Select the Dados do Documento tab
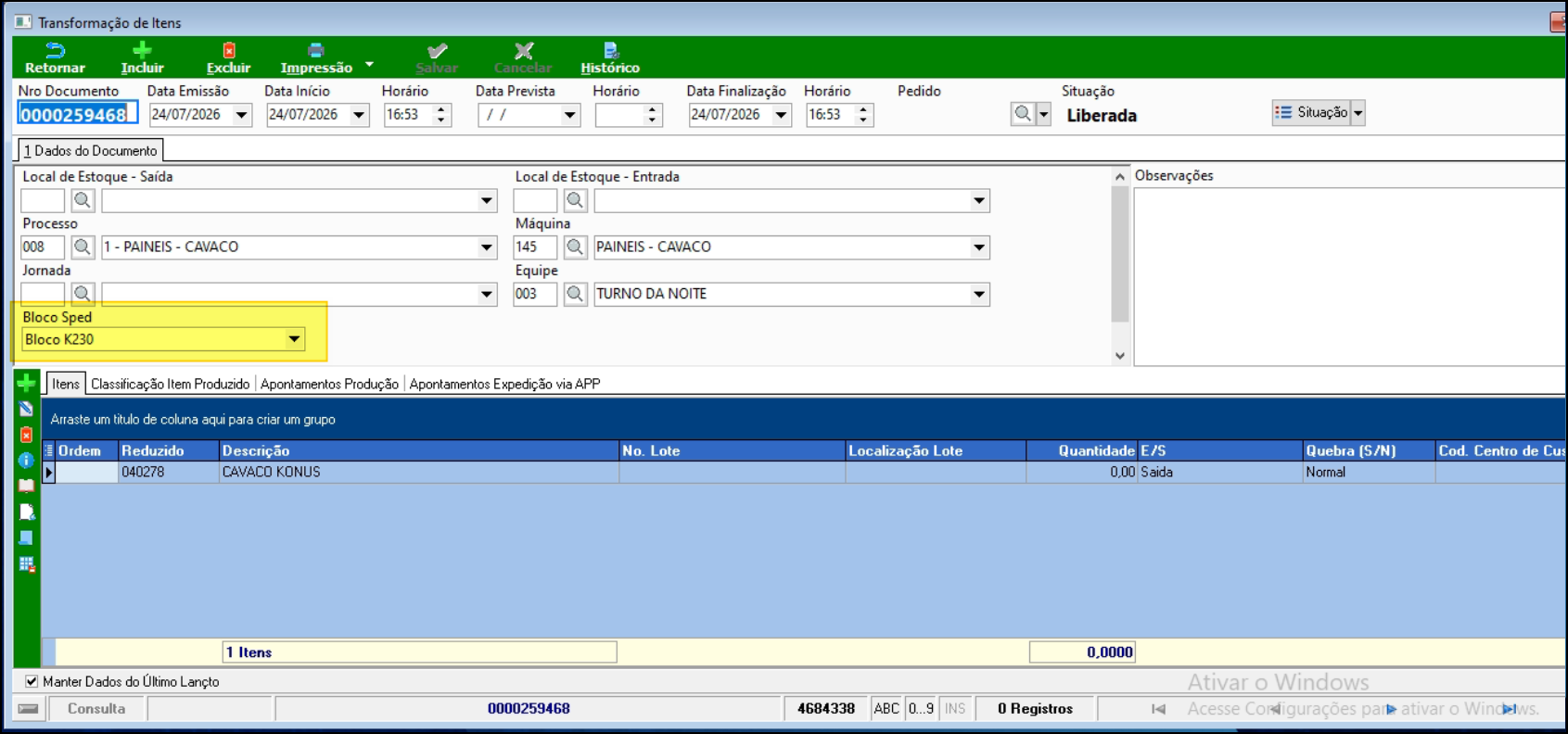The height and width of the screenshot is (734, 1568). click(91, 150)
